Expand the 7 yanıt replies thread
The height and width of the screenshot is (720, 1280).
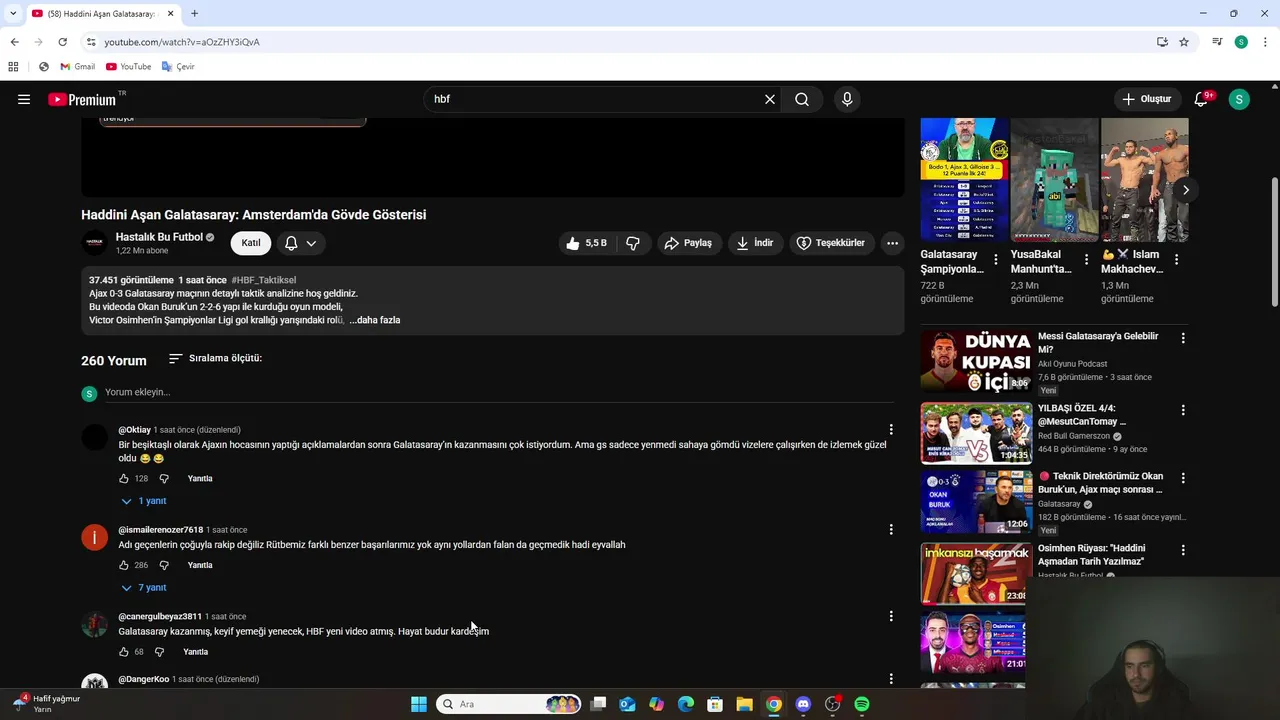click(143, 588)
